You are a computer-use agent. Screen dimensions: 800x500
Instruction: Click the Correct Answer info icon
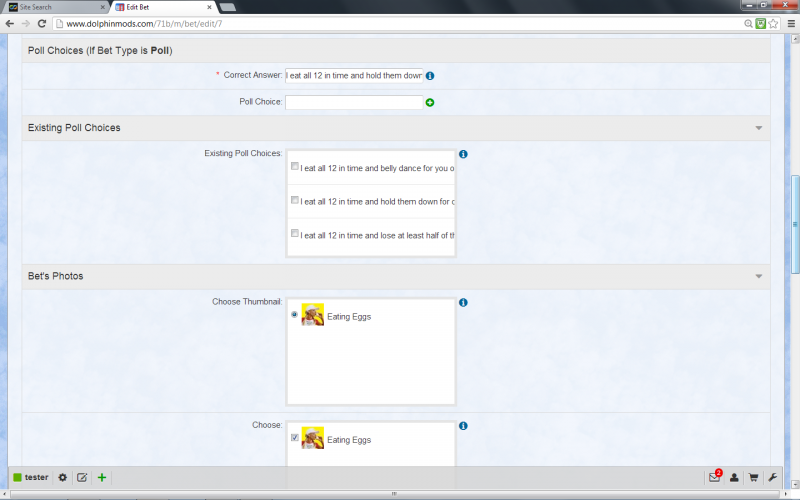[430, 76]
